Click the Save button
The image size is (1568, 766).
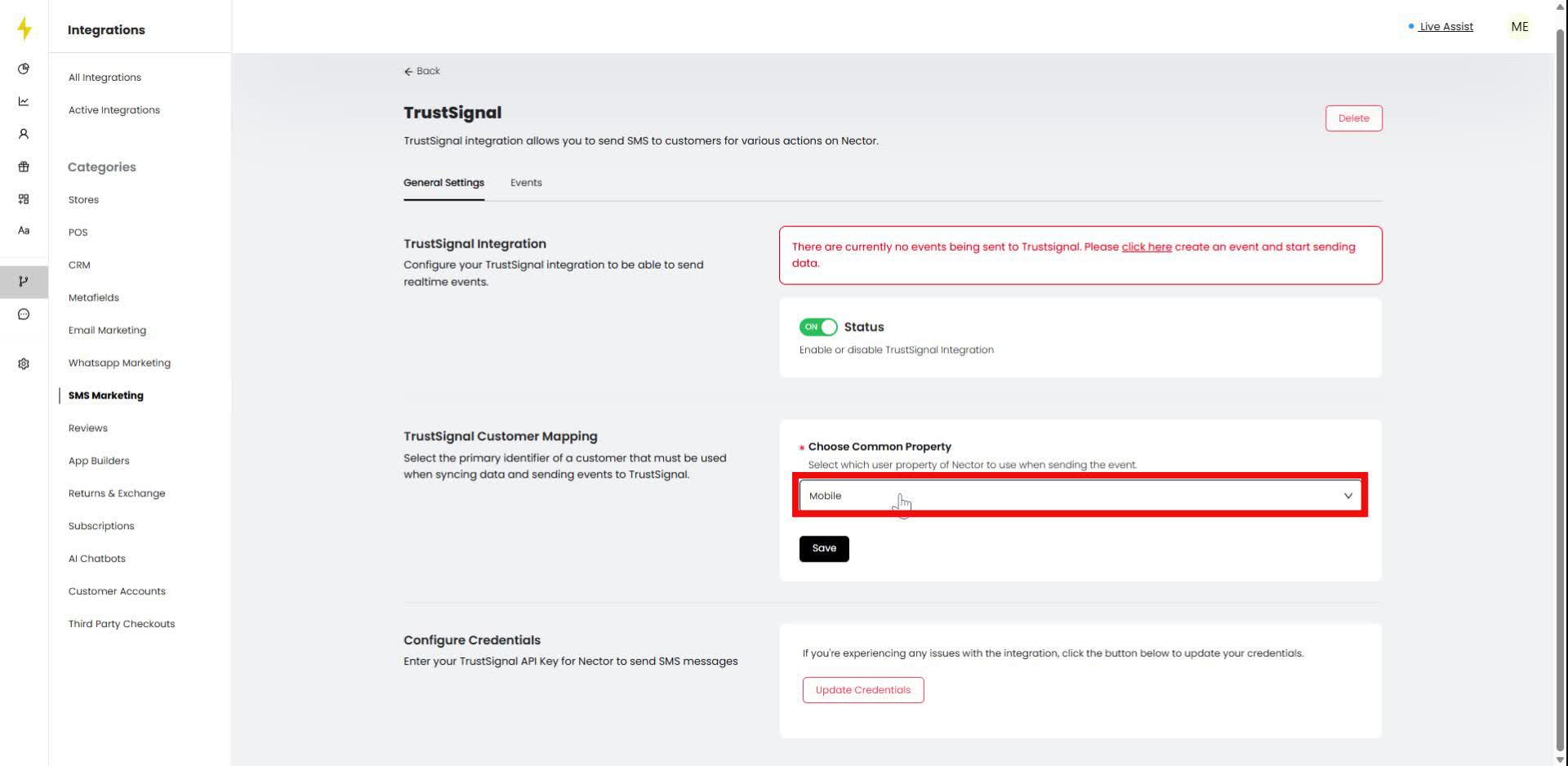[823, 549]
